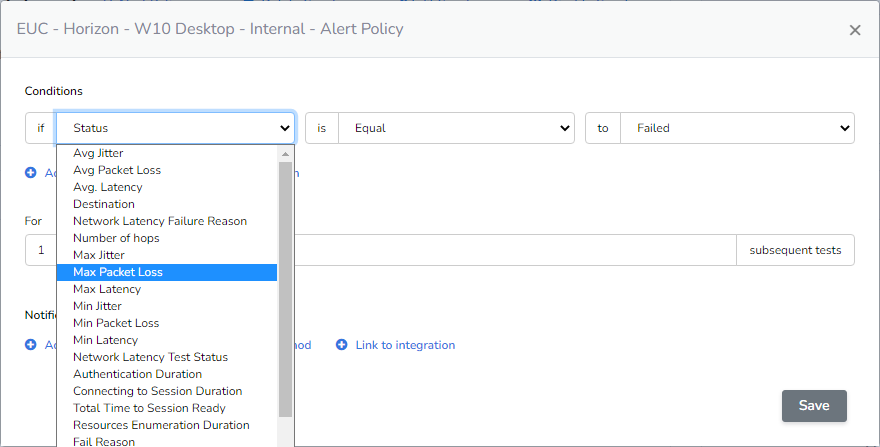Select highlighted Max Packet Loss option
880x447 pixels.
click(x=167, y=272)
